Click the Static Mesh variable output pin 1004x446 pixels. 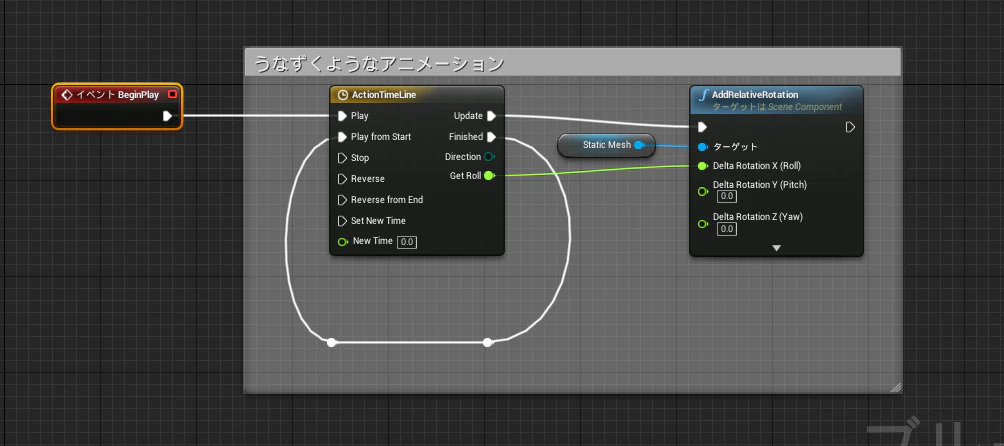click(x=639, y=145)
